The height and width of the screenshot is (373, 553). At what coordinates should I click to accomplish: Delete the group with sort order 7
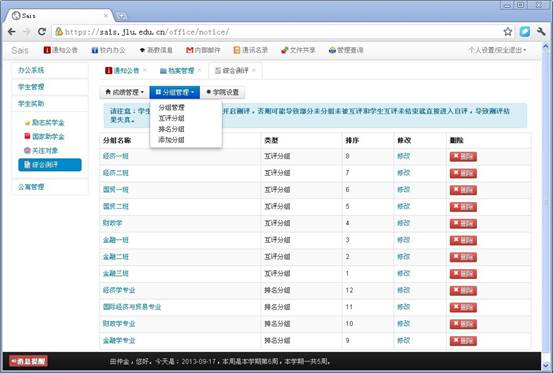(463, 173)
